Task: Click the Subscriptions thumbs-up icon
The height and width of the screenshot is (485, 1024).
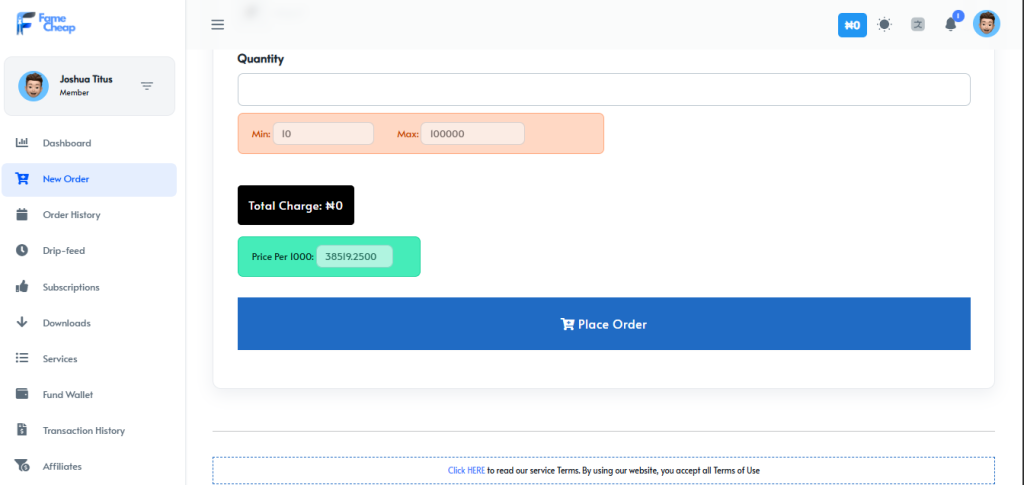Action: [x=22, y=286]
